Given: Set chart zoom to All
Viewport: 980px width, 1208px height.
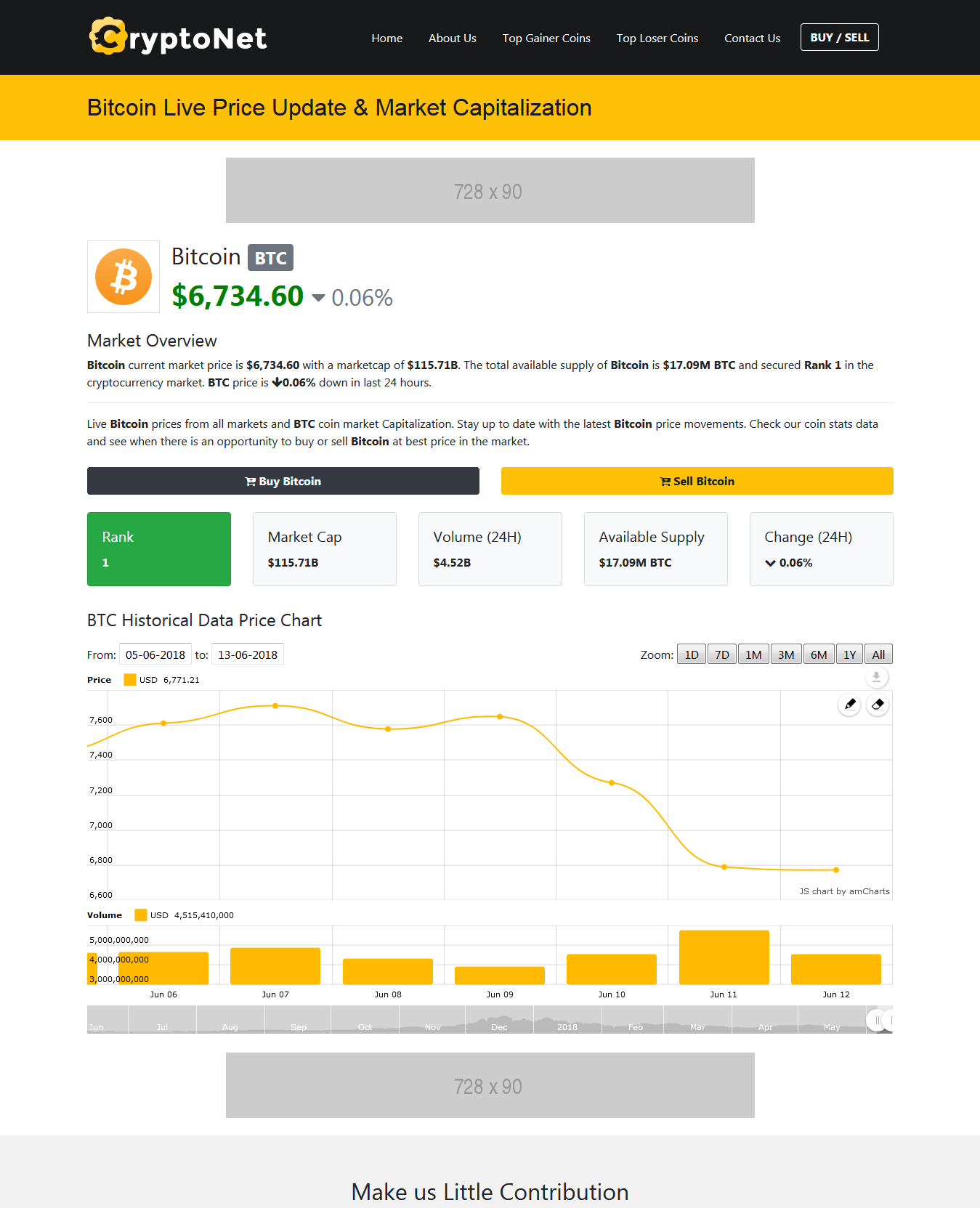Looking at the screenshot, I should (878, 654).
